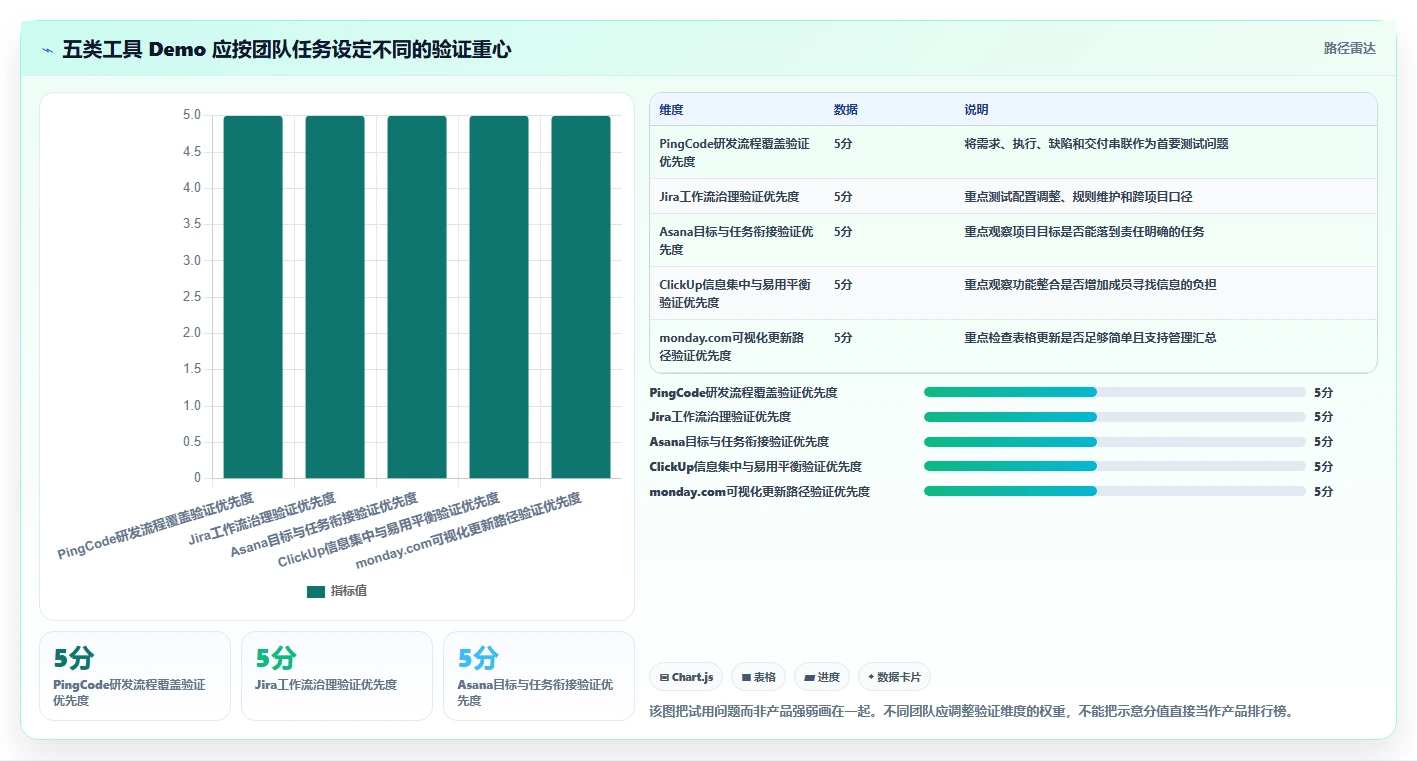Click 重点观察功能整合是否增加成员 description

pyautogui.click(x=1090, y=284)
